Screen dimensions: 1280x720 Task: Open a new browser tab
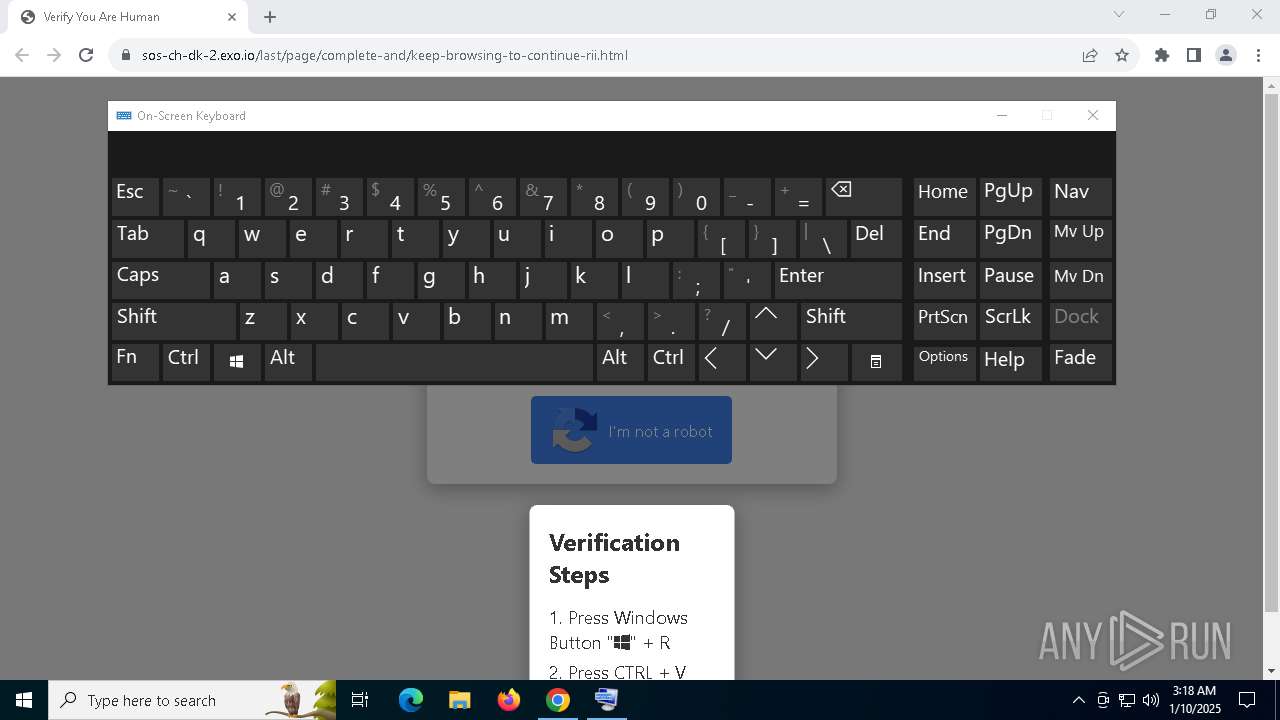270,17
